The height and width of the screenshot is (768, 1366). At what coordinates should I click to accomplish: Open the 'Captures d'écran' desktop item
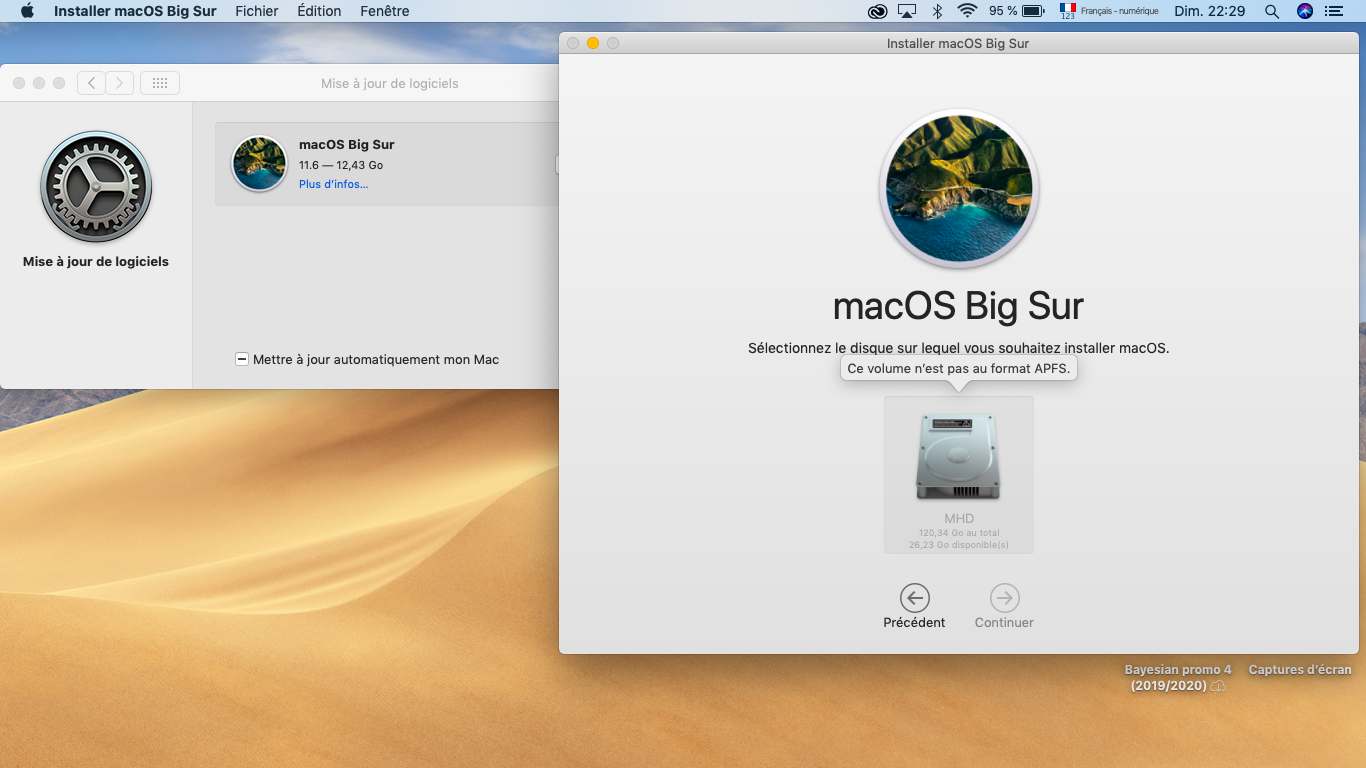coord(1300,670)
